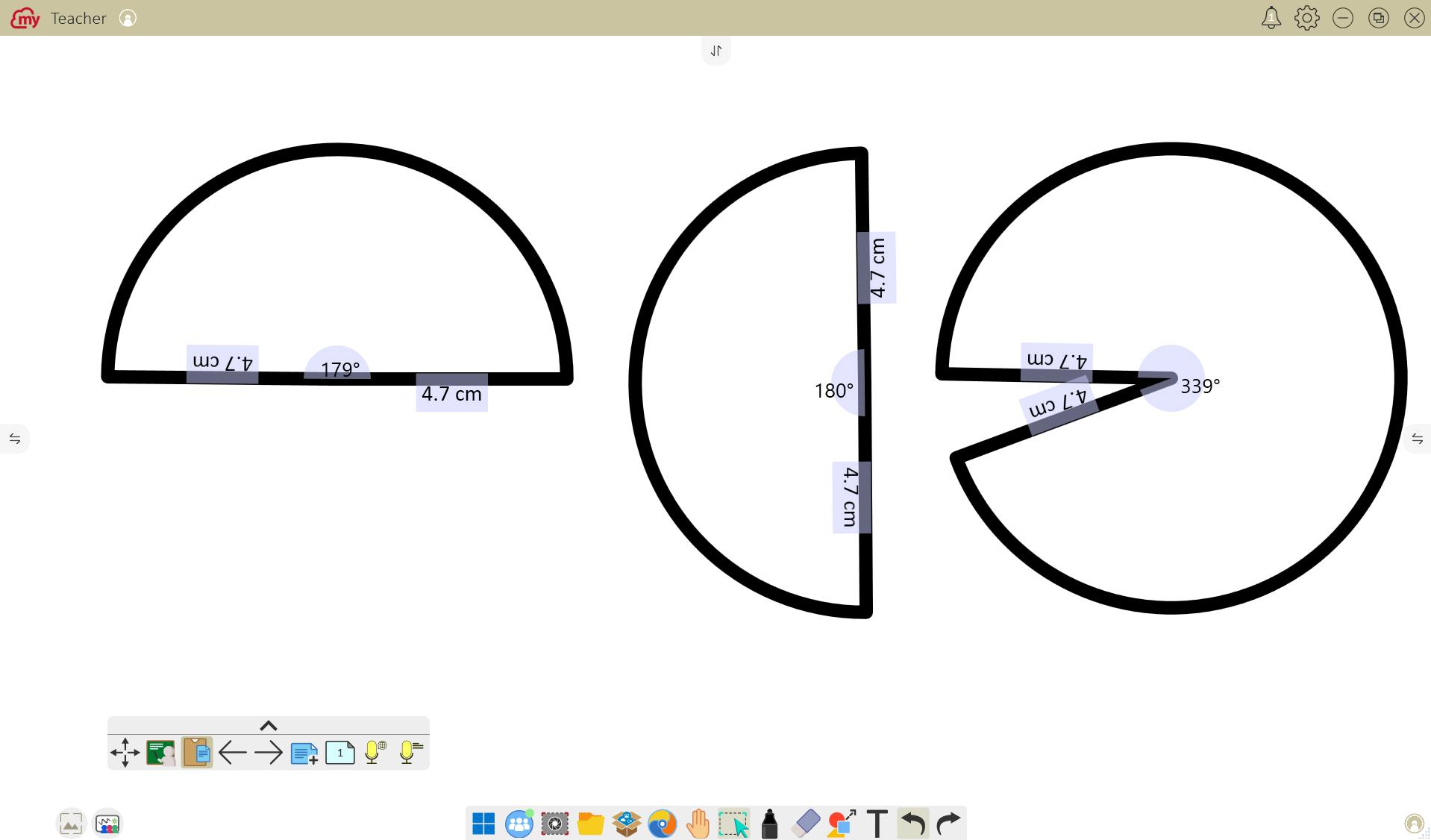Open the toolbox apps package icon
Image resolution: width=1431 pixels, height=840 pixels.
627,824
